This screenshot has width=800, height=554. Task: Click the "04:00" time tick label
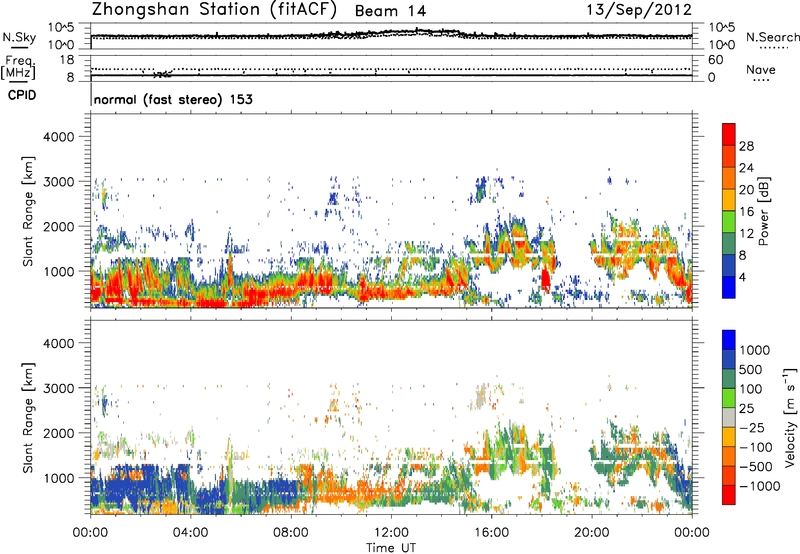click(190, 533)
